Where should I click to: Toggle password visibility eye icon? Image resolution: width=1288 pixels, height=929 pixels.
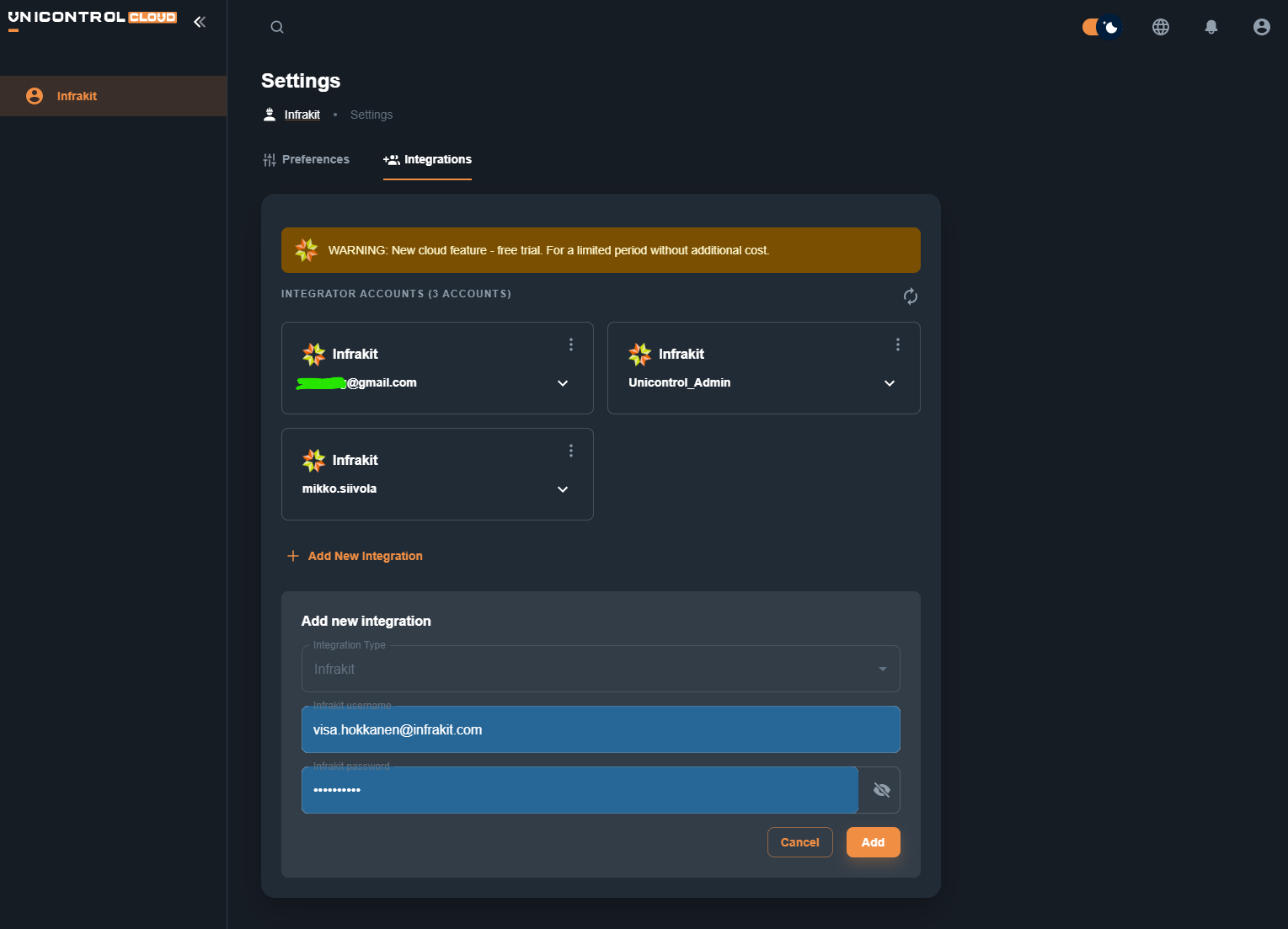point(882,790)
